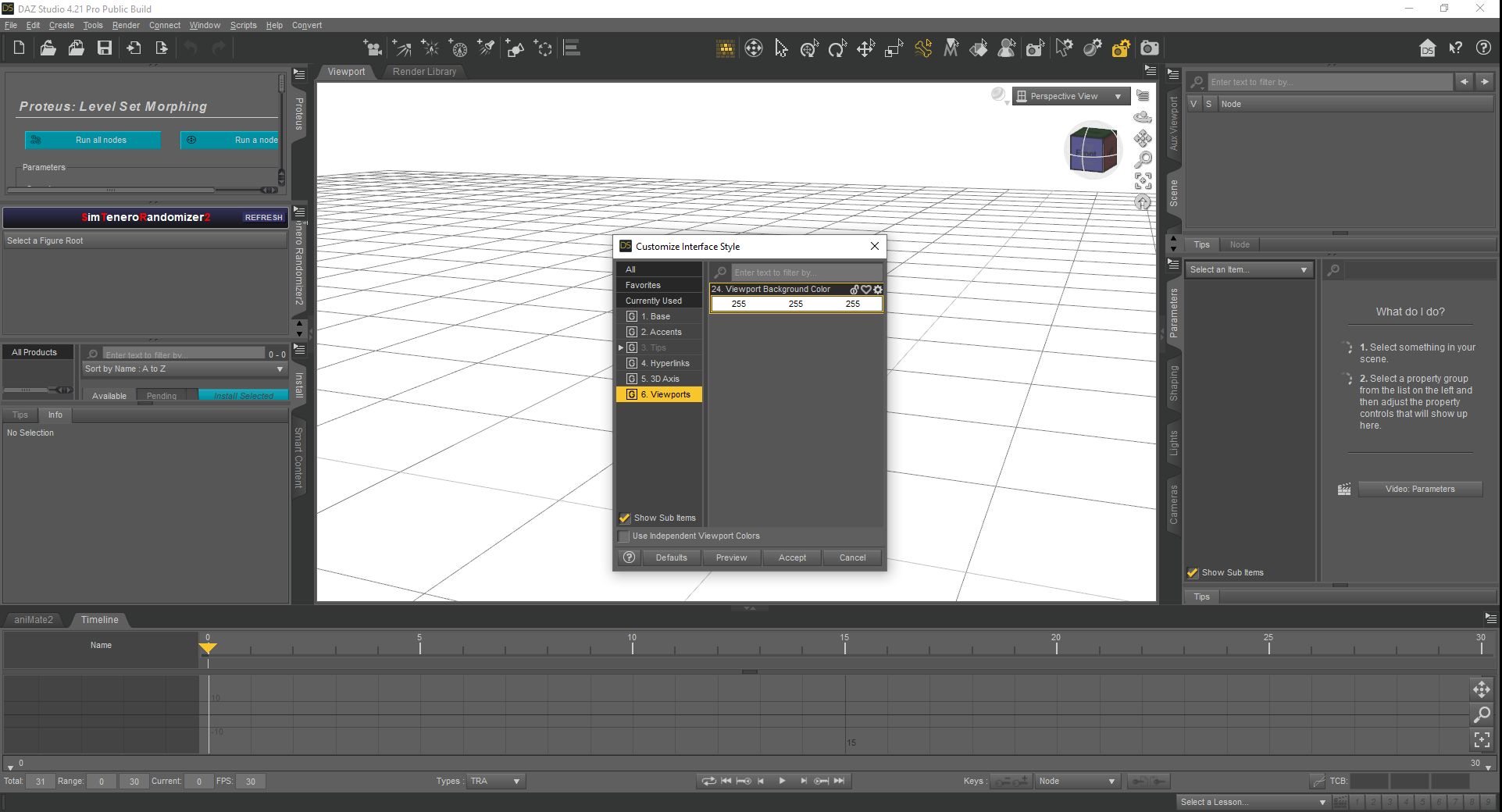Enable Use Independent Viewport Colors checkbox
This screenshot has height=812, width=1502.
(624, 536)
